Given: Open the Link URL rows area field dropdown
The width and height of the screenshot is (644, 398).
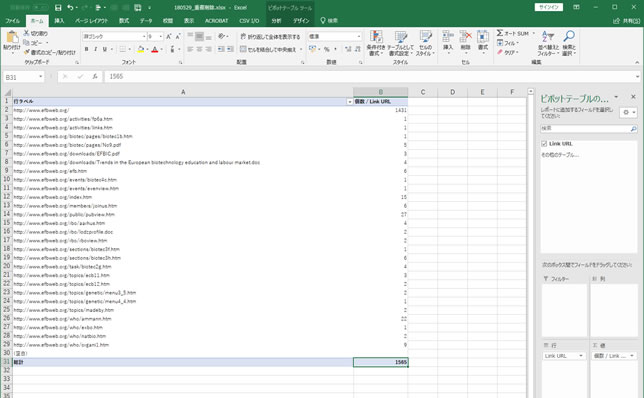Looking at the screenshot, I should click(581, 356).
